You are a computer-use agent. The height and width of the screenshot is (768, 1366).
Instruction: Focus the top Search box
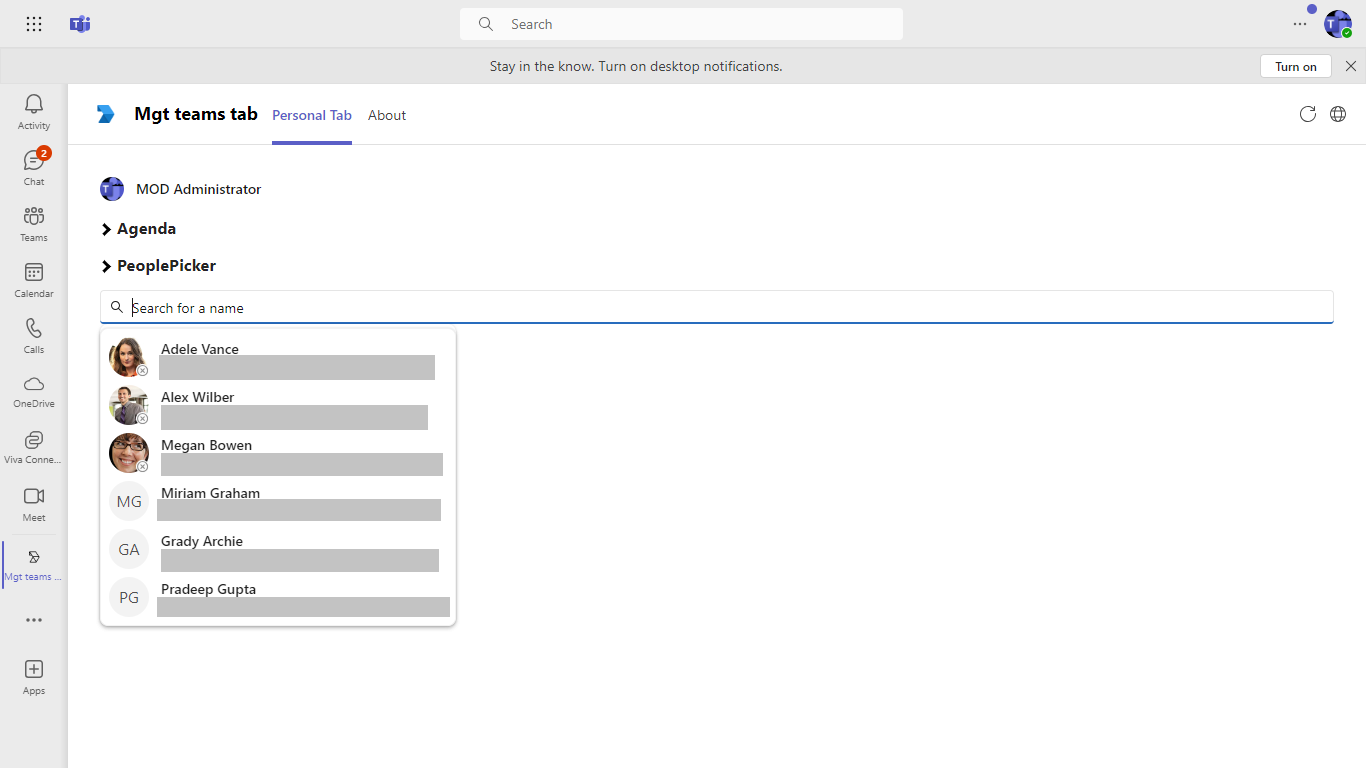point(681,24)
